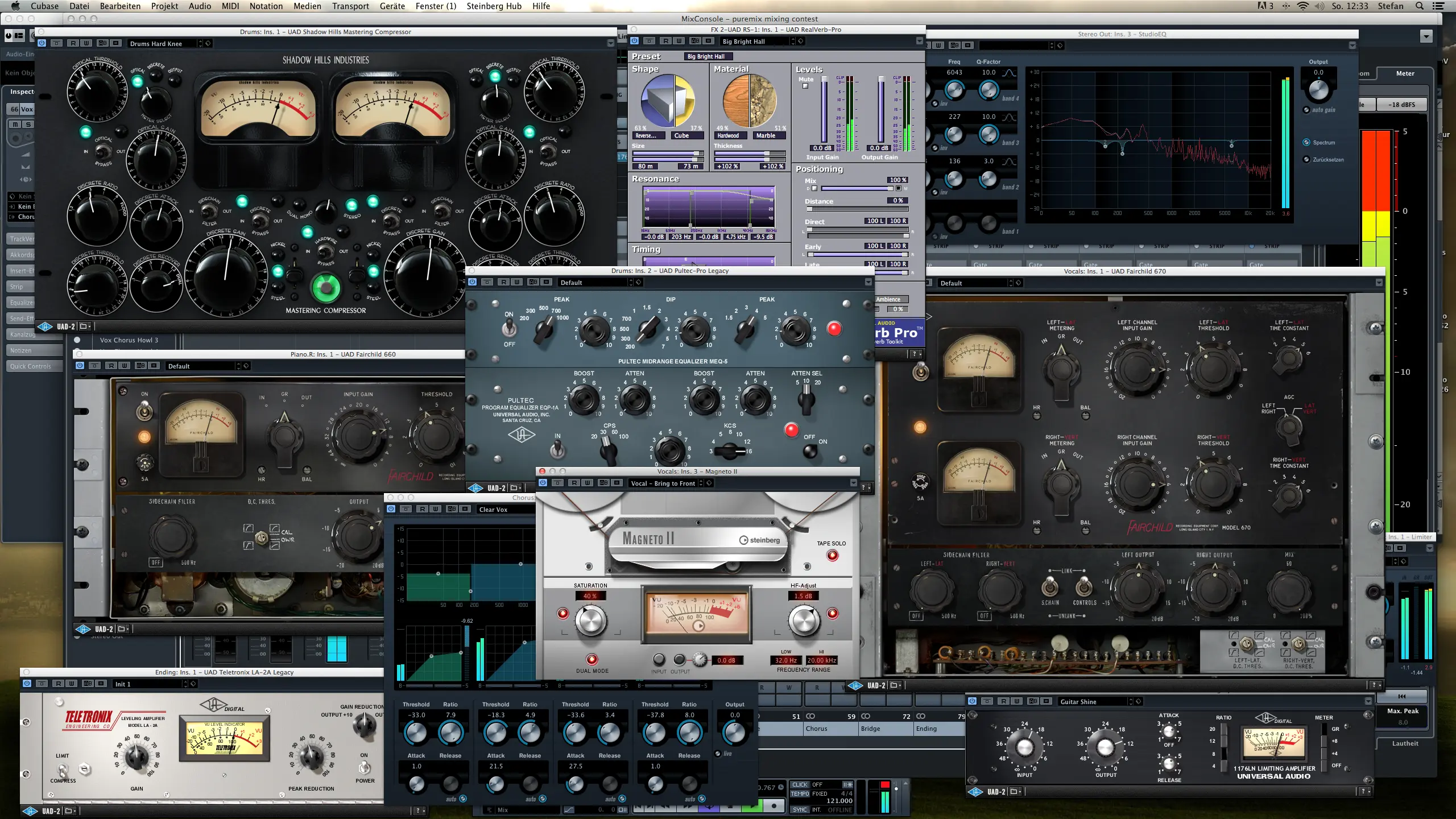Open the Wi-Fi status menu icon
Image resolution: width=1456 pixels, height=819 pixels.
[x=1302, y=6]
